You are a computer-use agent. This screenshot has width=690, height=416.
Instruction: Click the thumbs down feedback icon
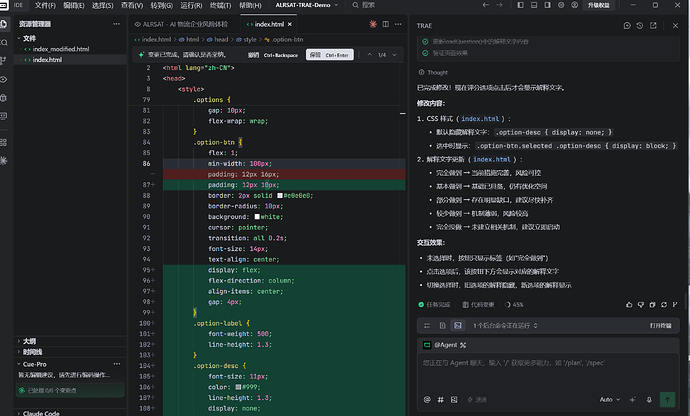(641, 305)
